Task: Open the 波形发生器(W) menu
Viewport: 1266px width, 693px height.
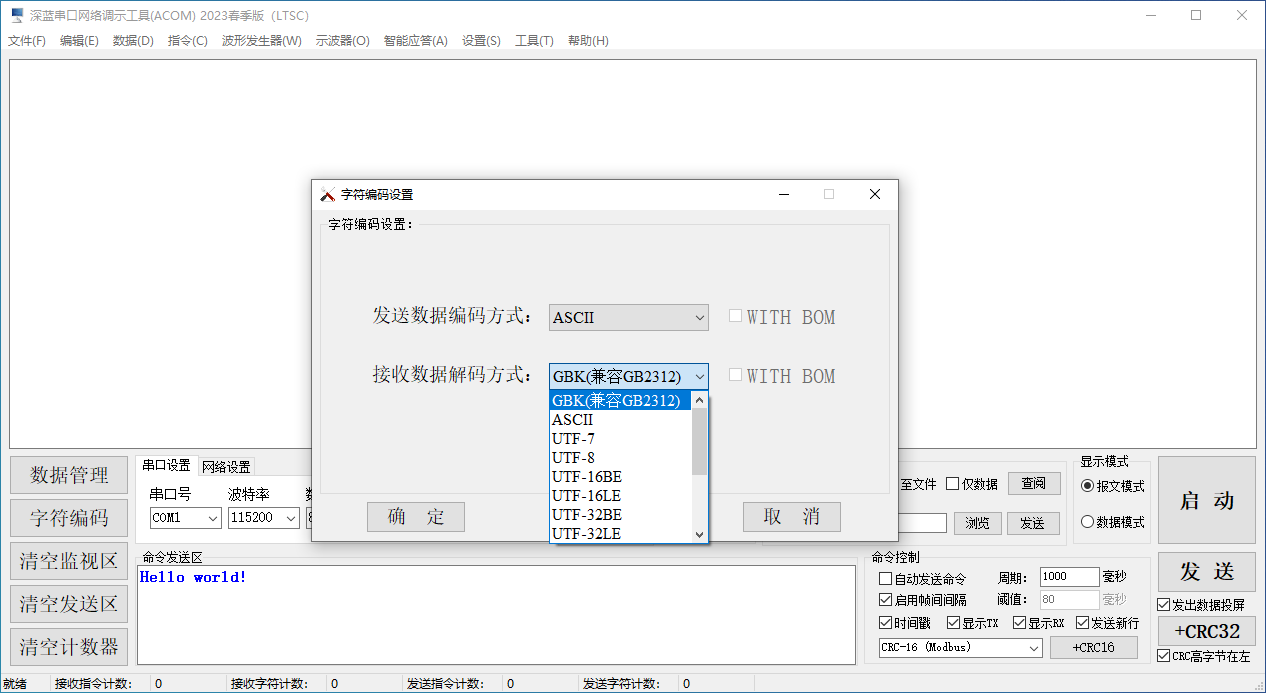Action: pyautogui.click(x=261, y=41)
